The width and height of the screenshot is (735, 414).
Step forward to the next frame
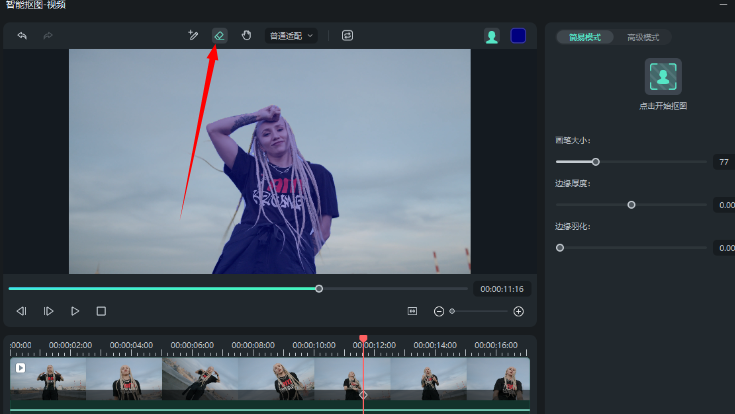(x=48, y=311)
